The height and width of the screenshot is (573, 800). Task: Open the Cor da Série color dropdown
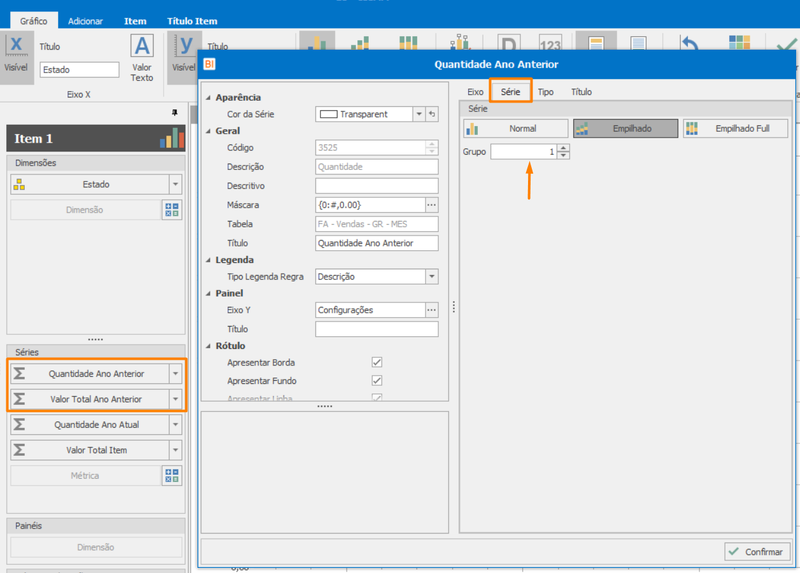click(x=419, y=114)
